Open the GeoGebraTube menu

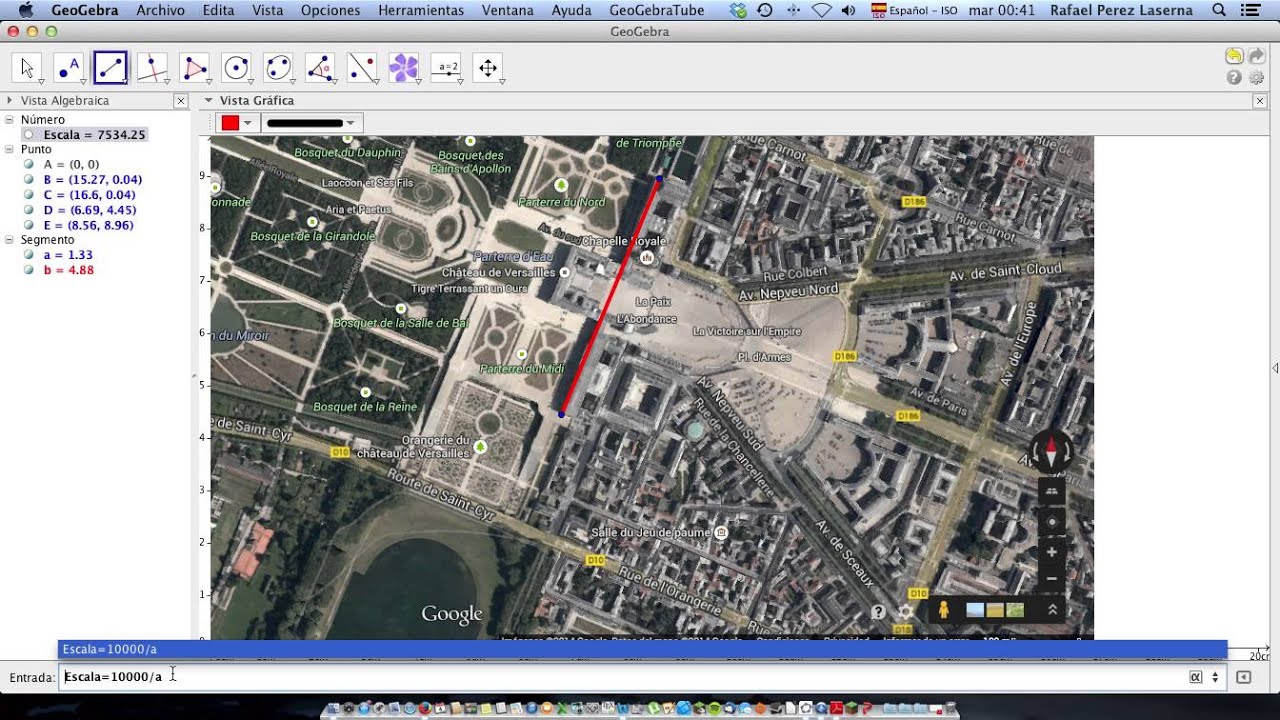(655, 10)
